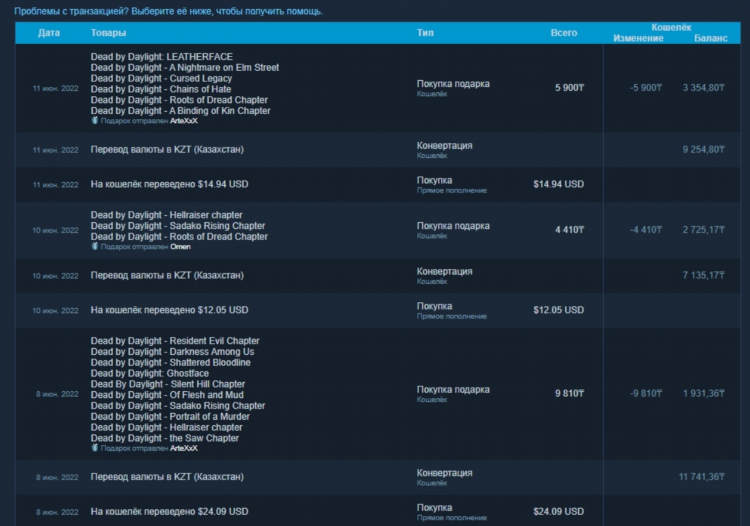The height and width of the screenshot is (526, 750).
Task: Select 'Dead by Daylight - Chains of Hate' item
Action: tap(161, 89)
